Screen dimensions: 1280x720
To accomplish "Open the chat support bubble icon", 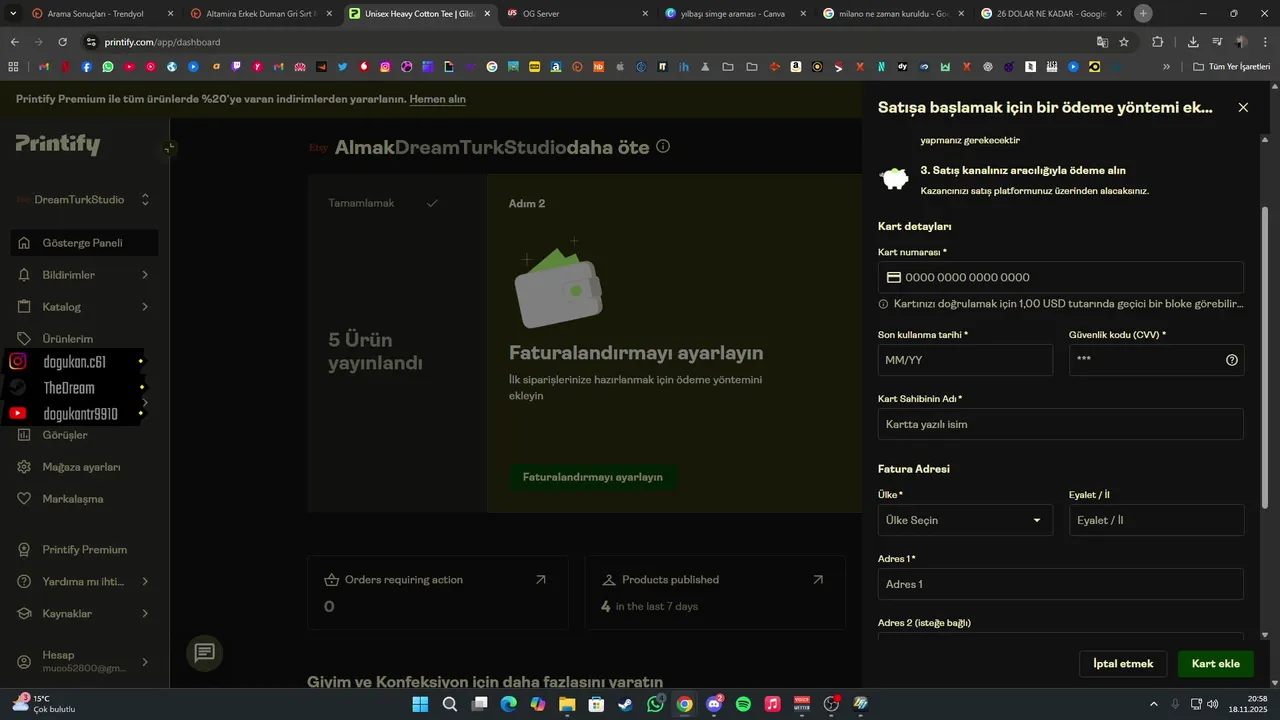I will click(205, 653).
